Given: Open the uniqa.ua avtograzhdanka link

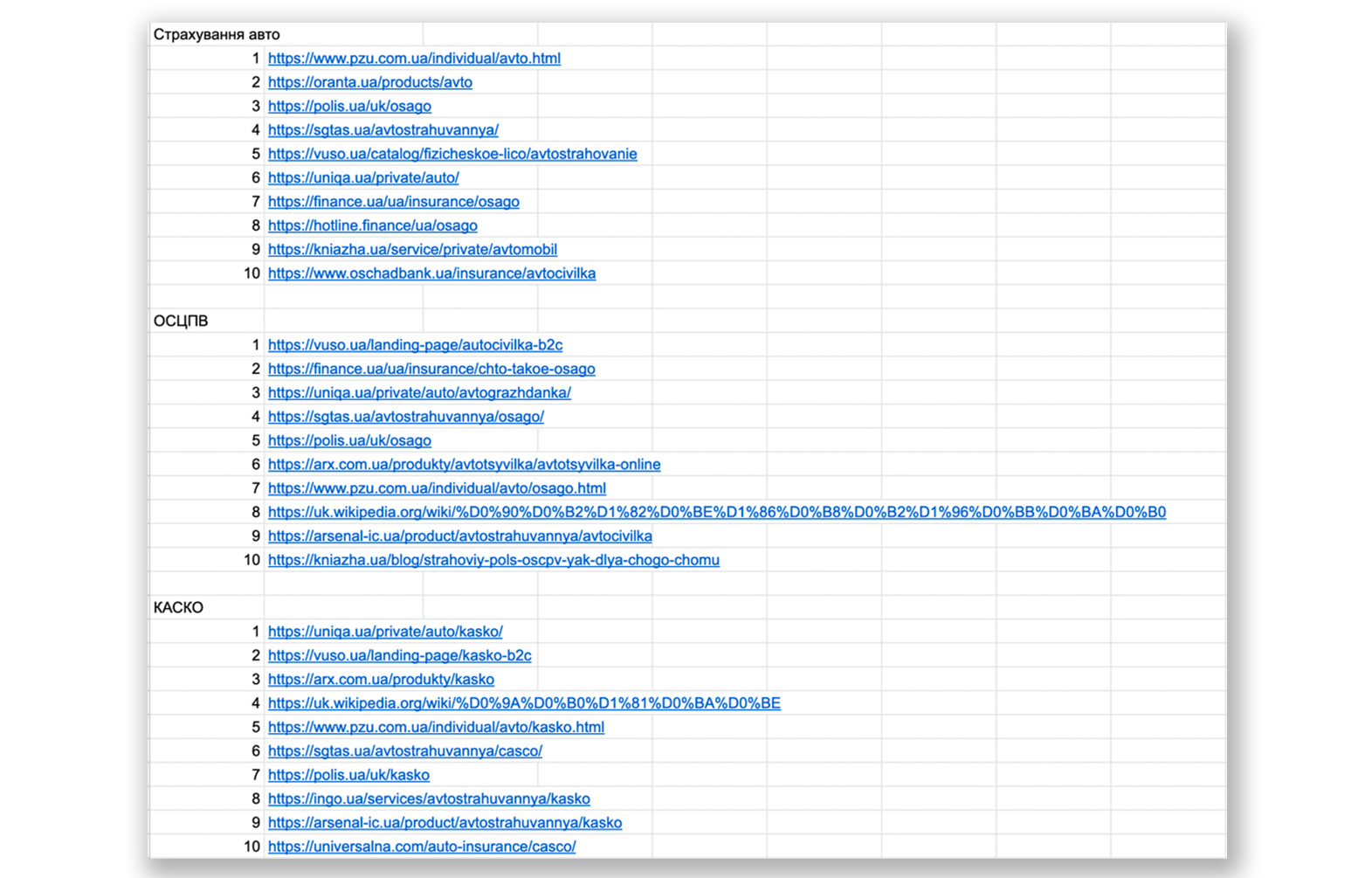Looking at the screenshot, I should click(x=419, y=393).
